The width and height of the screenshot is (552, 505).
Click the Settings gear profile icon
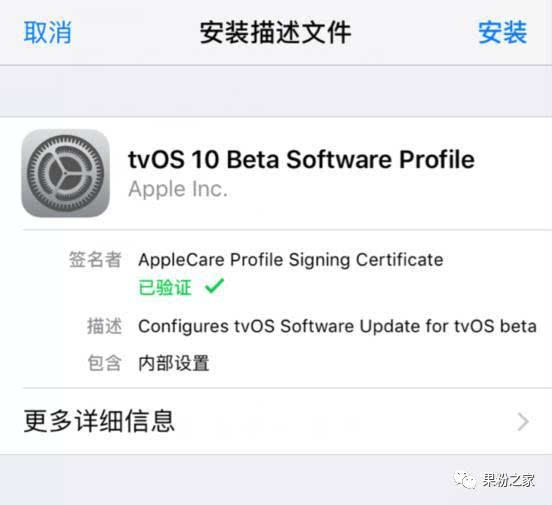(x=65, y=173)
